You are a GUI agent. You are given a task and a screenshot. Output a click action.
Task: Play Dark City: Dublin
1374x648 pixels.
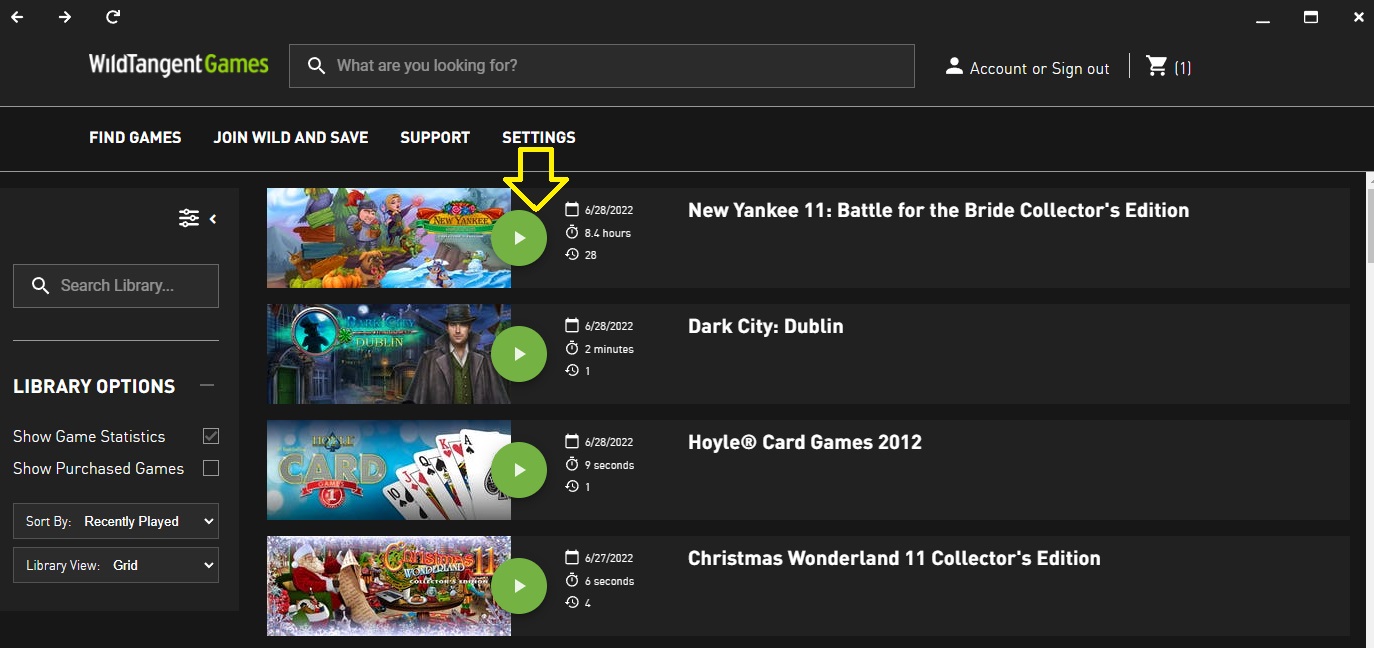click(x=519, y=354)
